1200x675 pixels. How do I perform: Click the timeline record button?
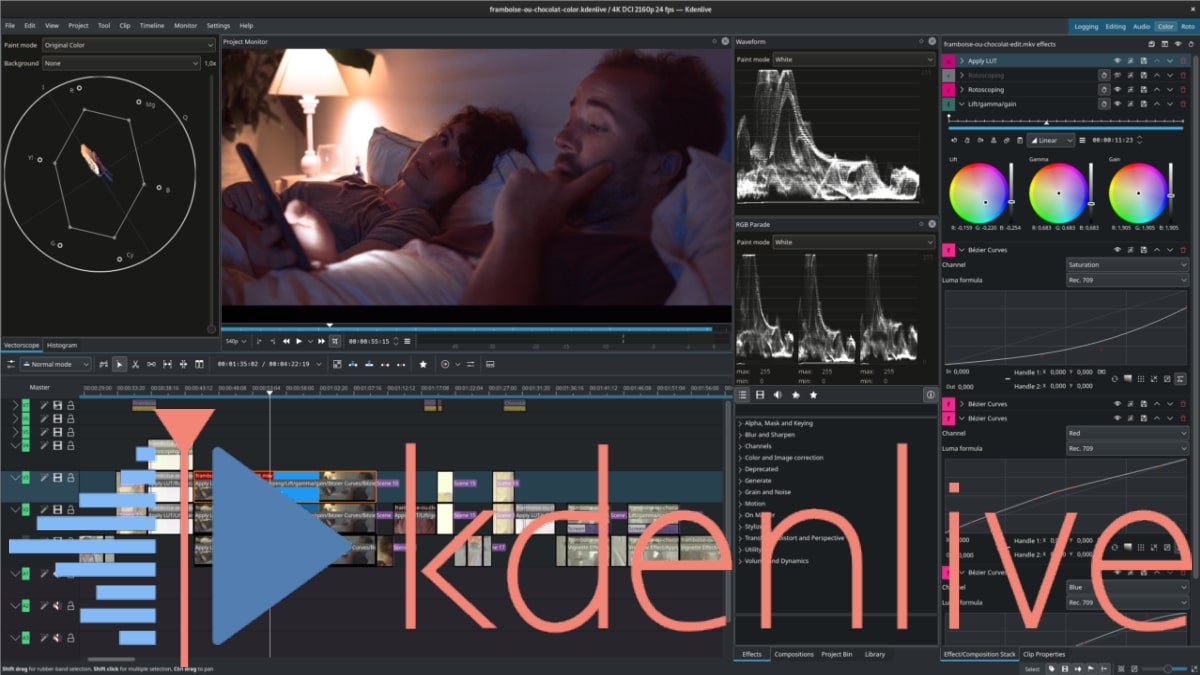click(445, 365)
